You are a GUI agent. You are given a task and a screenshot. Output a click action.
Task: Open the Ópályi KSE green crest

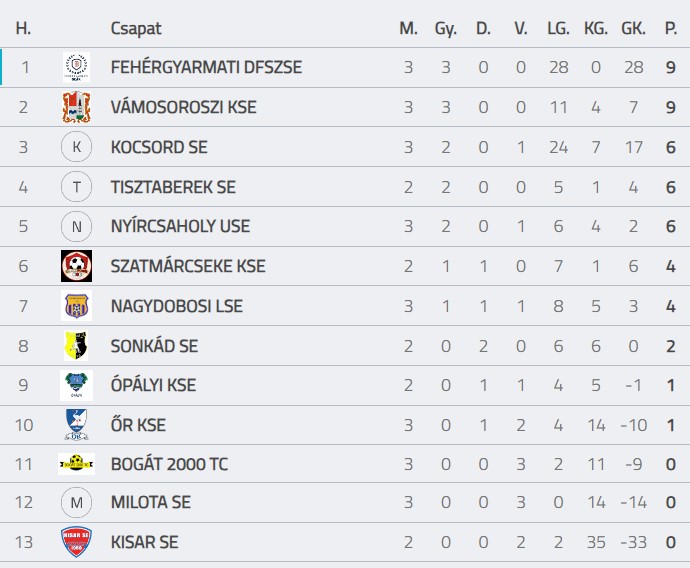click(77, 385)
